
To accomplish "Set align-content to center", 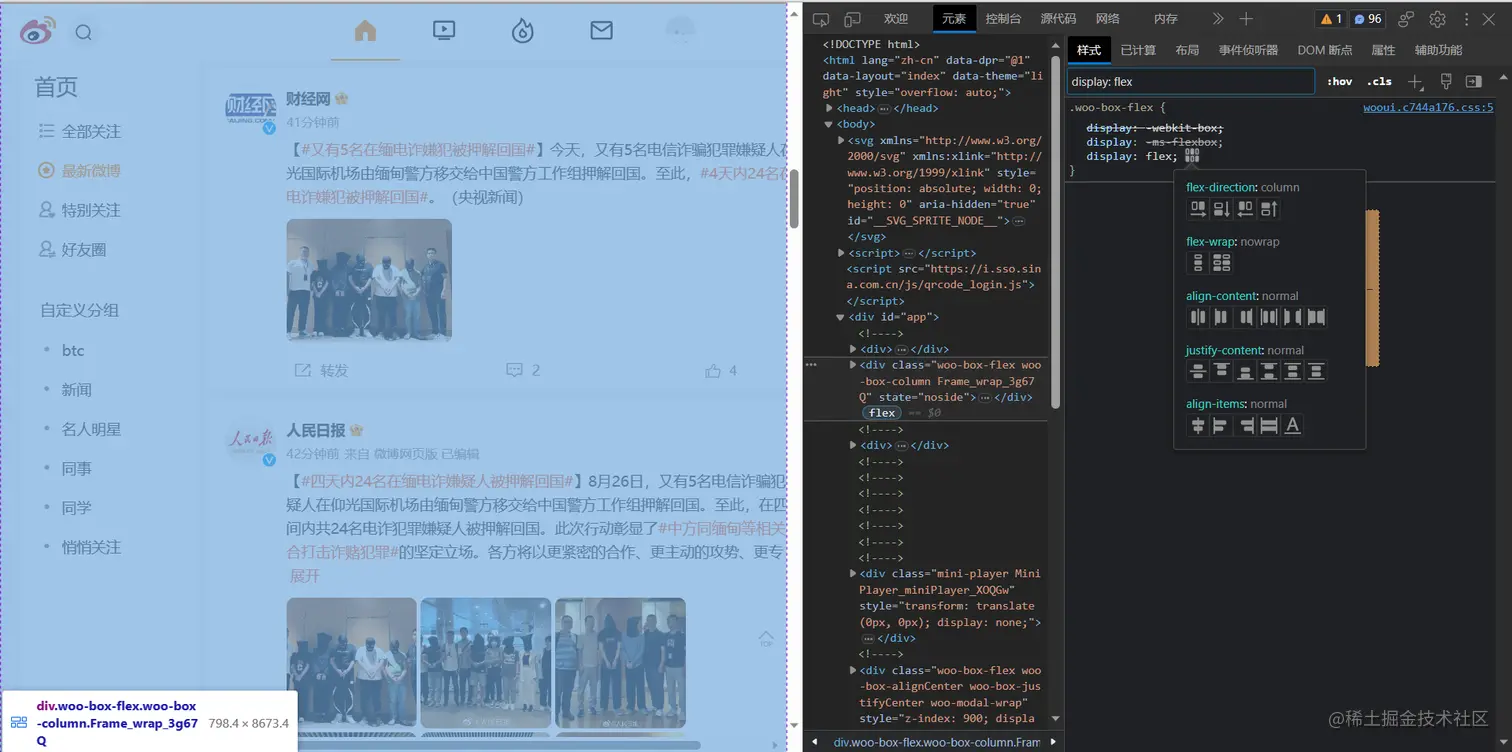I will (1198, 317).
